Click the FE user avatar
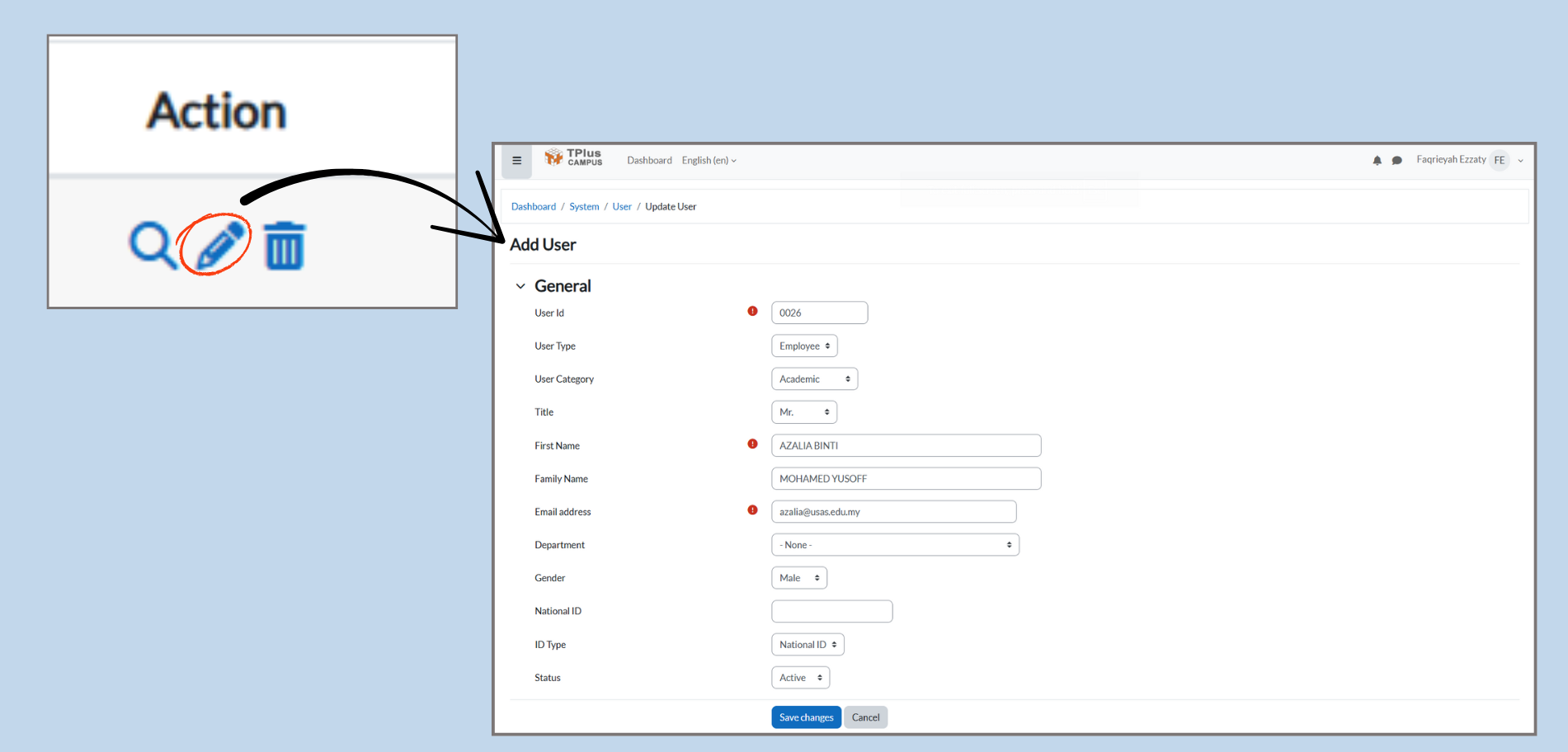Viewport: 1568px width, 752px height. tap(1500, 160)
